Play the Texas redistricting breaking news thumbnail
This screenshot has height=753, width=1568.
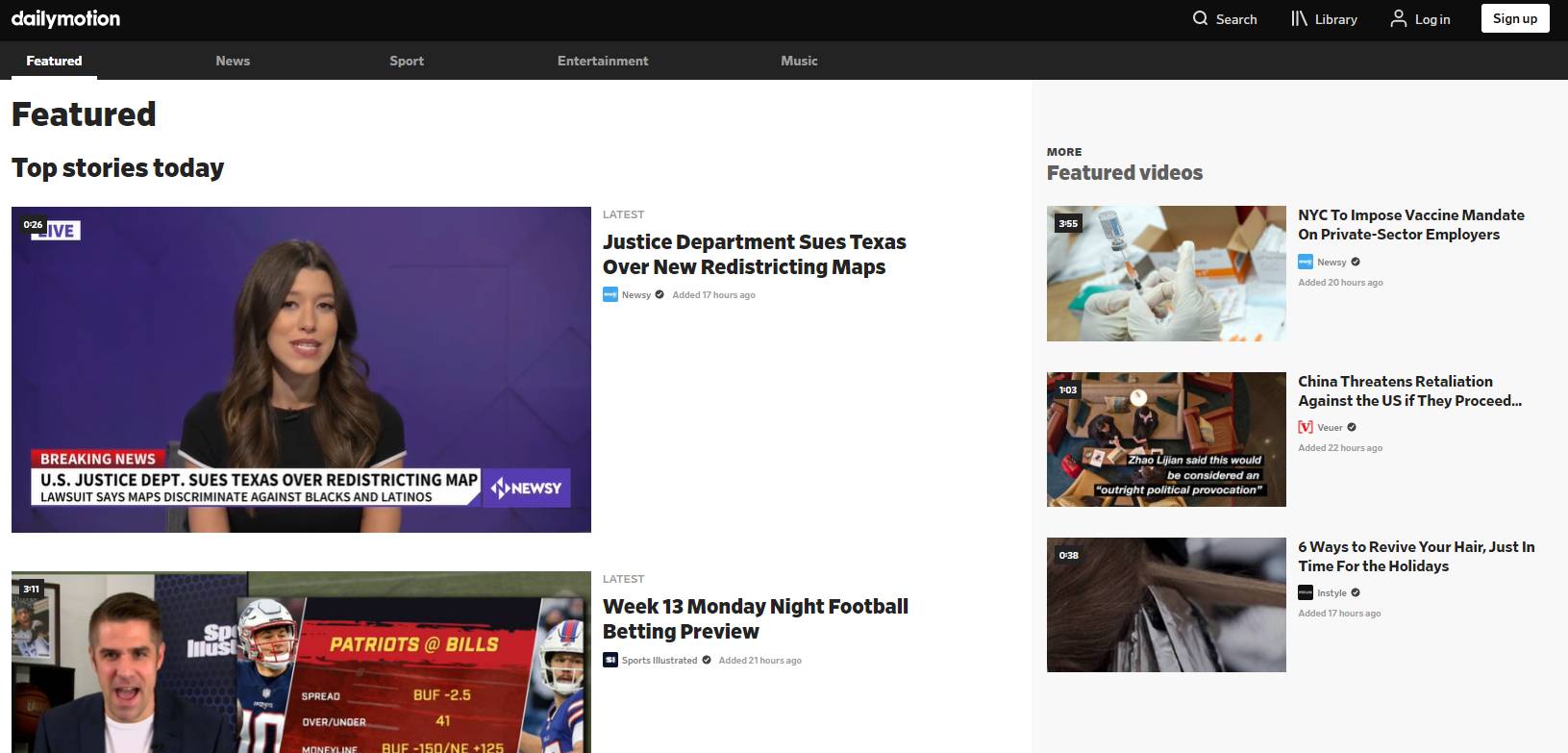tap(301, 369)
